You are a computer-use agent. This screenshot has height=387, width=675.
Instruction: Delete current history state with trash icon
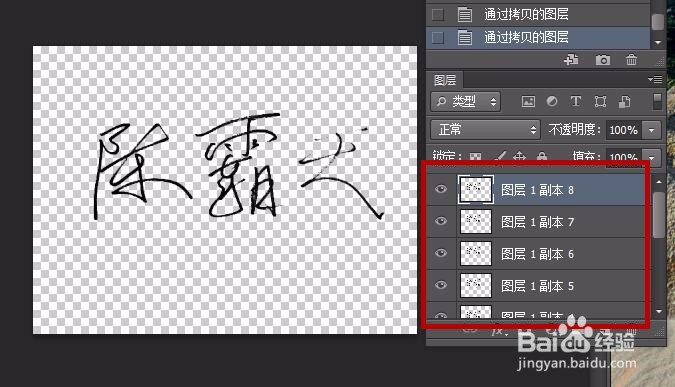[x=632, y=60]
